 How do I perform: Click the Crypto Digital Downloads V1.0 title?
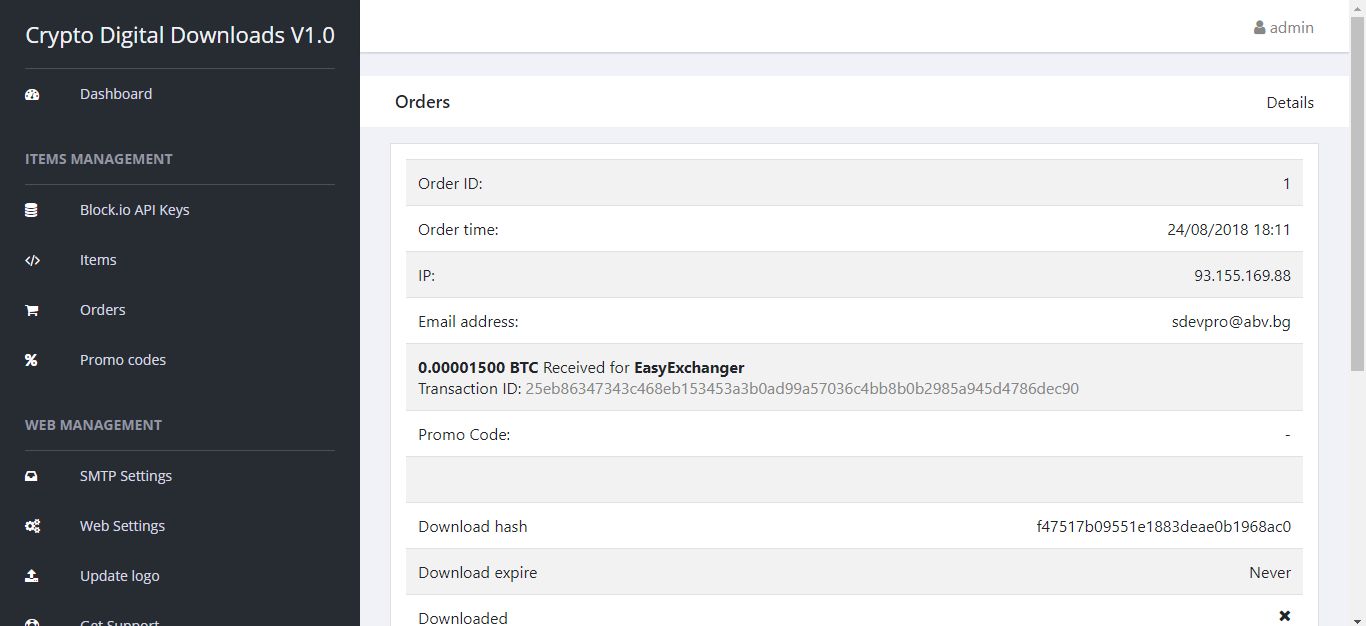pyautogui.click(x=180, y=35)
